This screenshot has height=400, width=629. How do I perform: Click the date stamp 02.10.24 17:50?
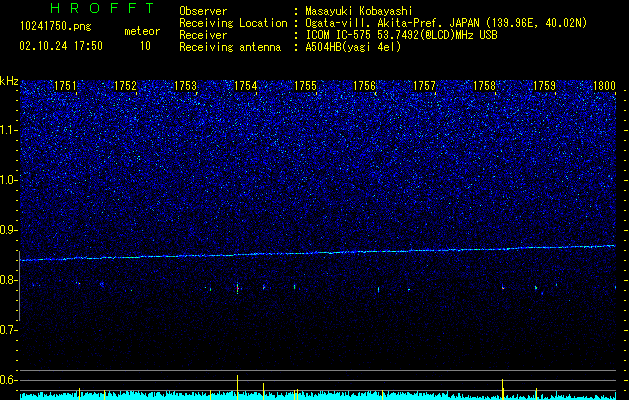coord(61,46)
